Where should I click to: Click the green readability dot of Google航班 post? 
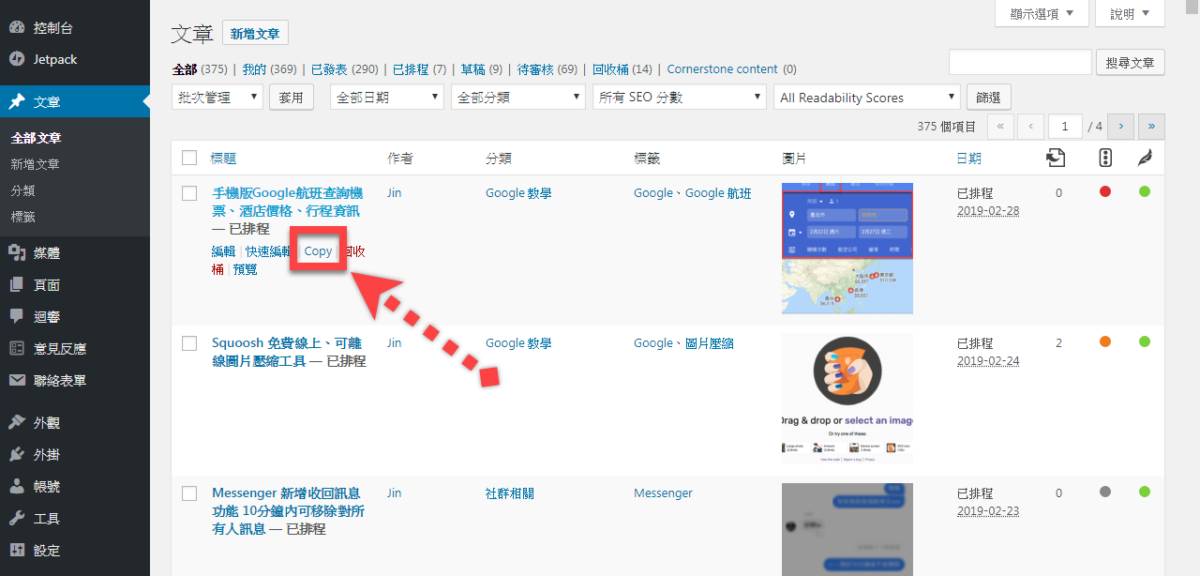click(1144, 192)
